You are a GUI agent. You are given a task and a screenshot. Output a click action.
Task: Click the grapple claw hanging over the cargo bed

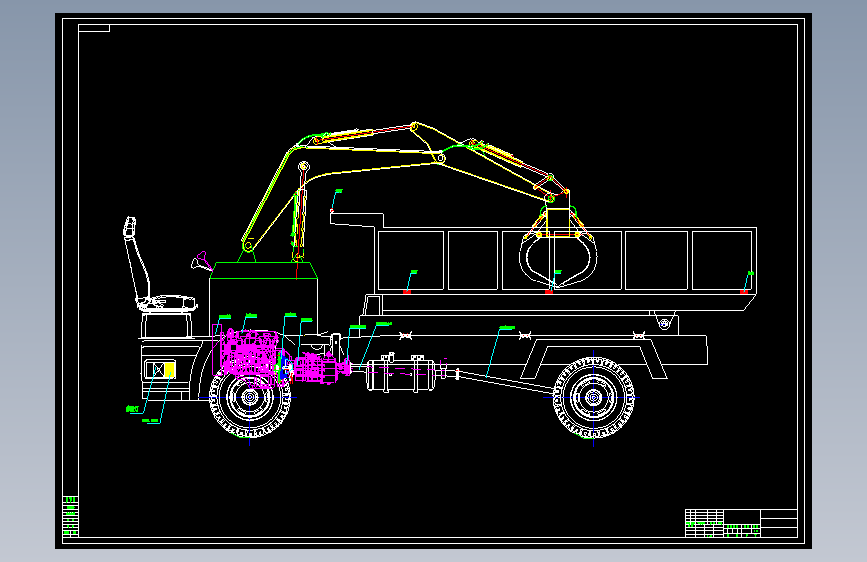click(558, 247)
